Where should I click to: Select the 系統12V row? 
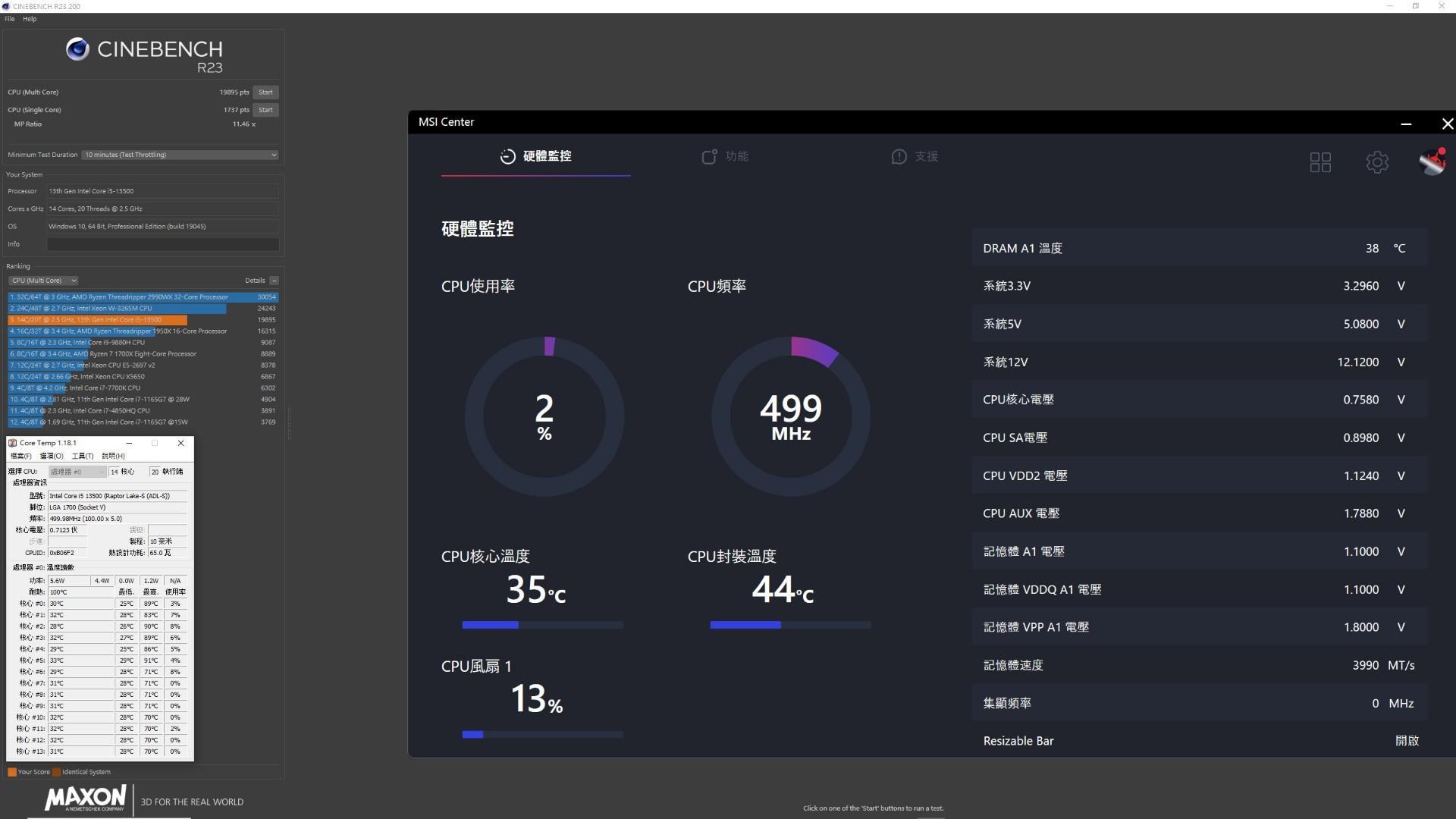1200,362
